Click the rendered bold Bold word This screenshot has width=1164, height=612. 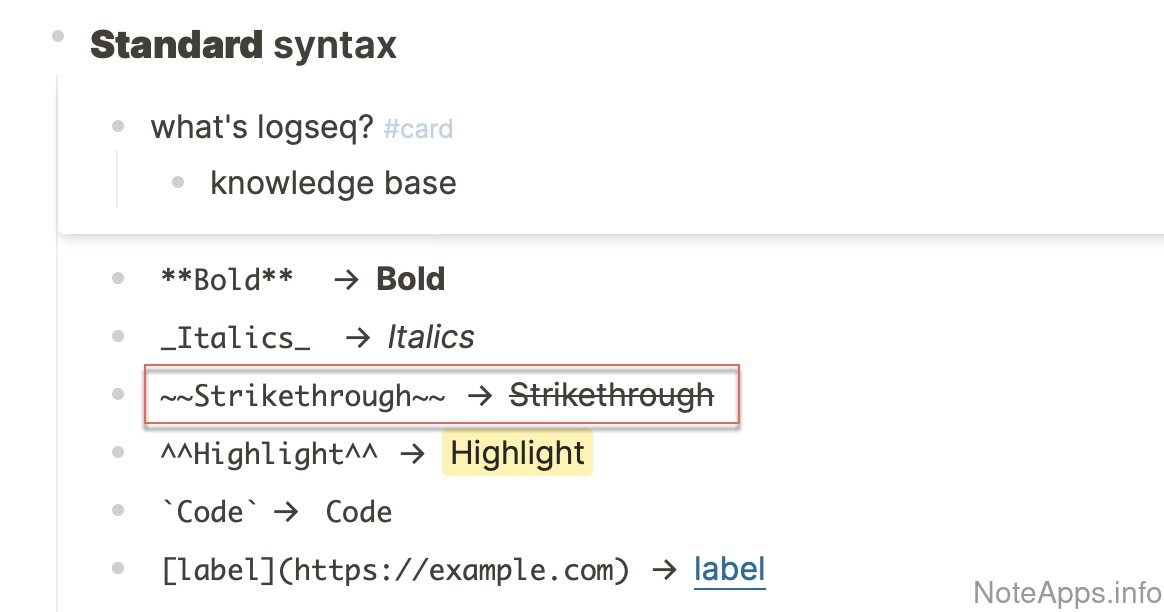click(410, 279)
